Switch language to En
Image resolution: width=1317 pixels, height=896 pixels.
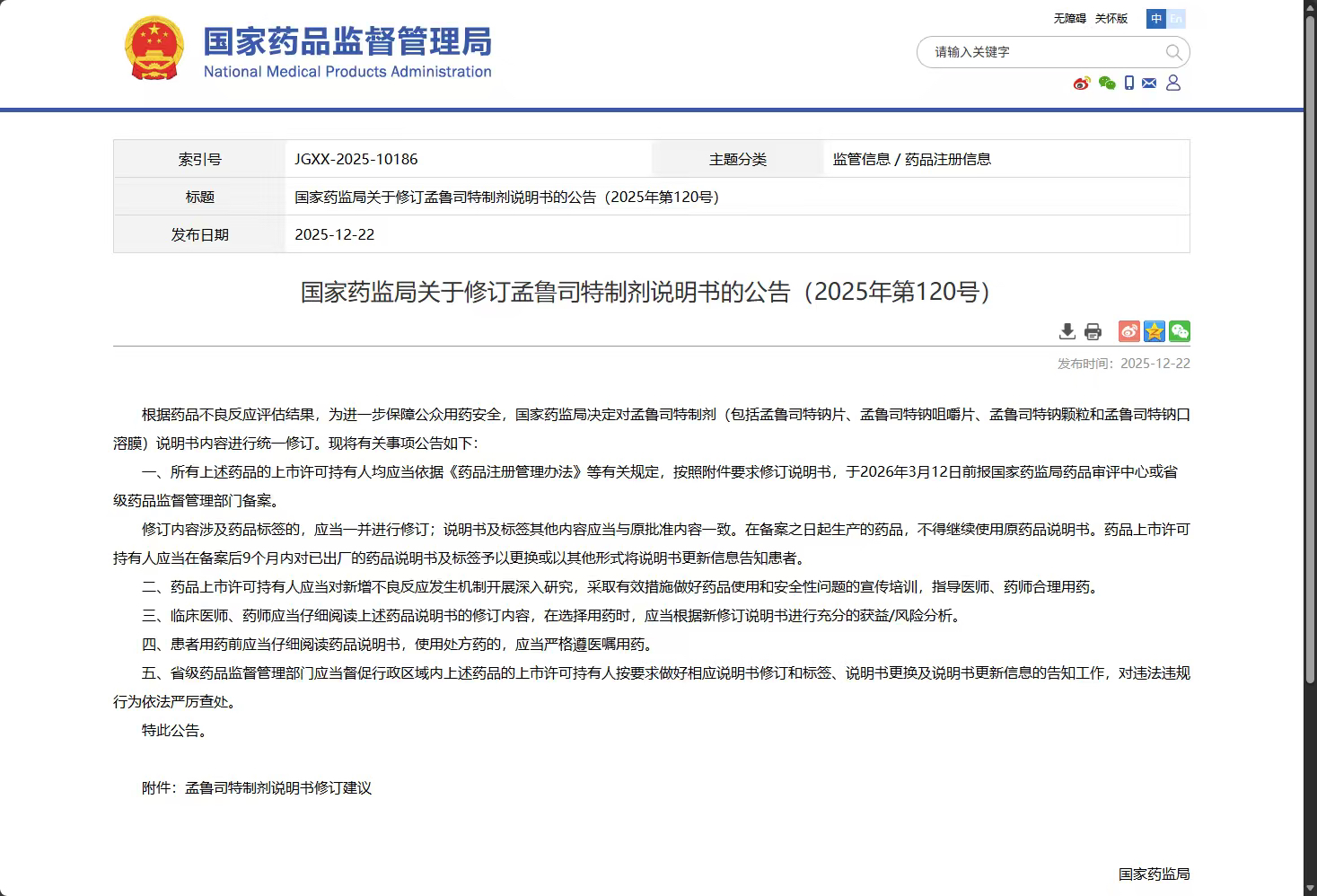tap(1176, 19)
